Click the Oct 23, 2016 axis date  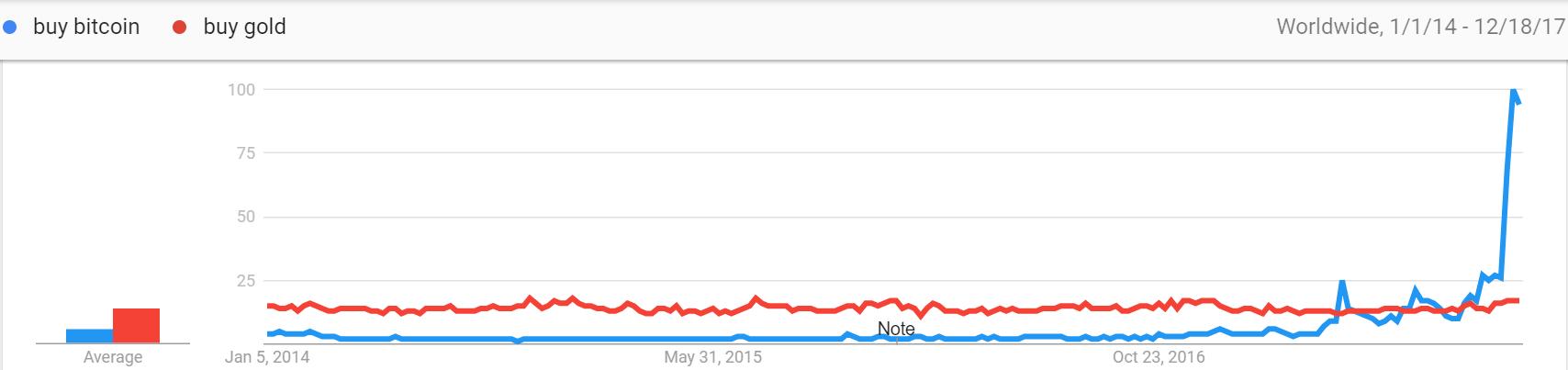(1158, 357)
